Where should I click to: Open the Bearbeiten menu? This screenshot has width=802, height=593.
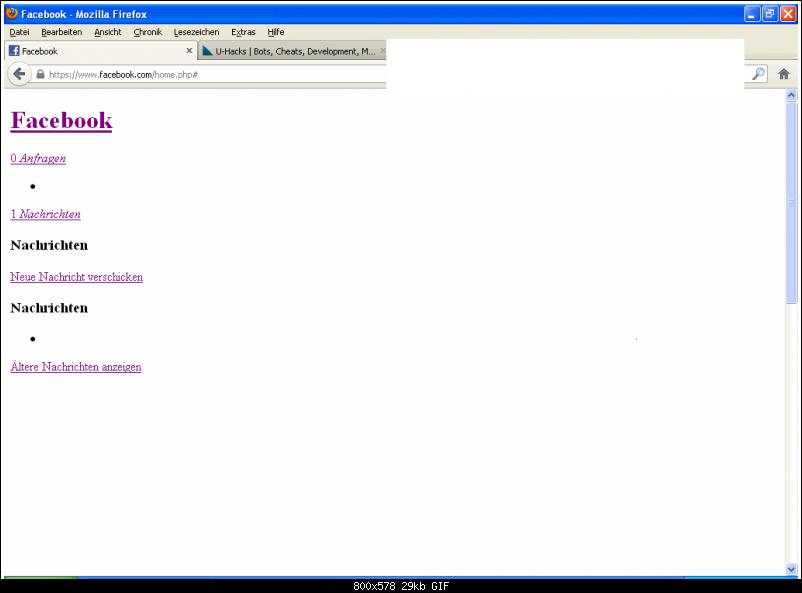[61, 32]
